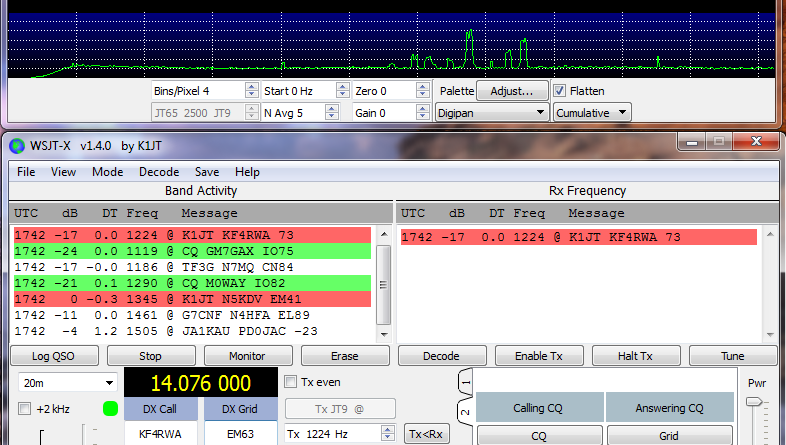Select the G7CNF N4HFA EL89 decode line

[192, 315]
